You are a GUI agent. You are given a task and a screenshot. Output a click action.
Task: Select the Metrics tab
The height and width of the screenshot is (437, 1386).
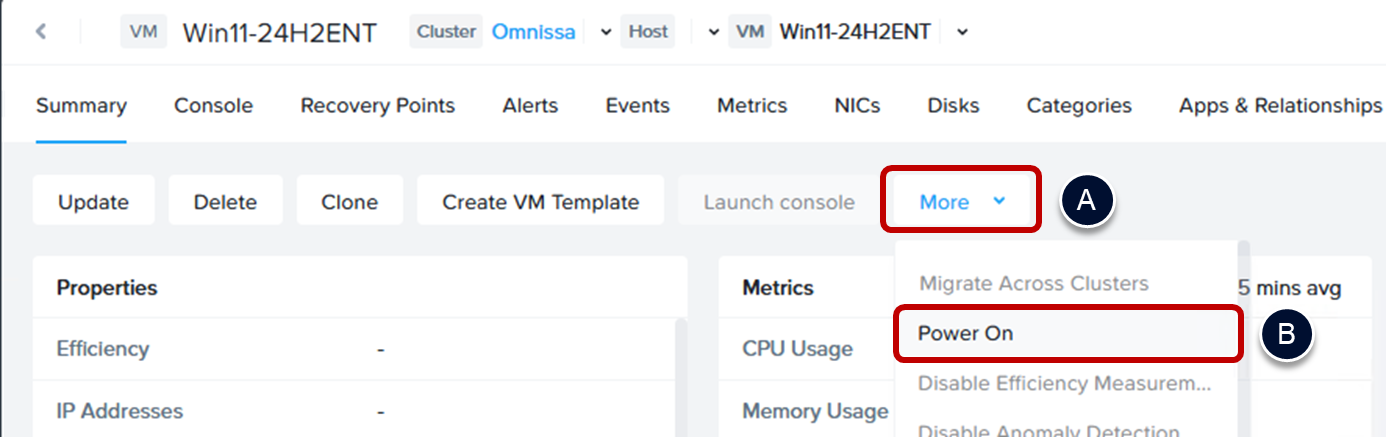tap(752, 105)
